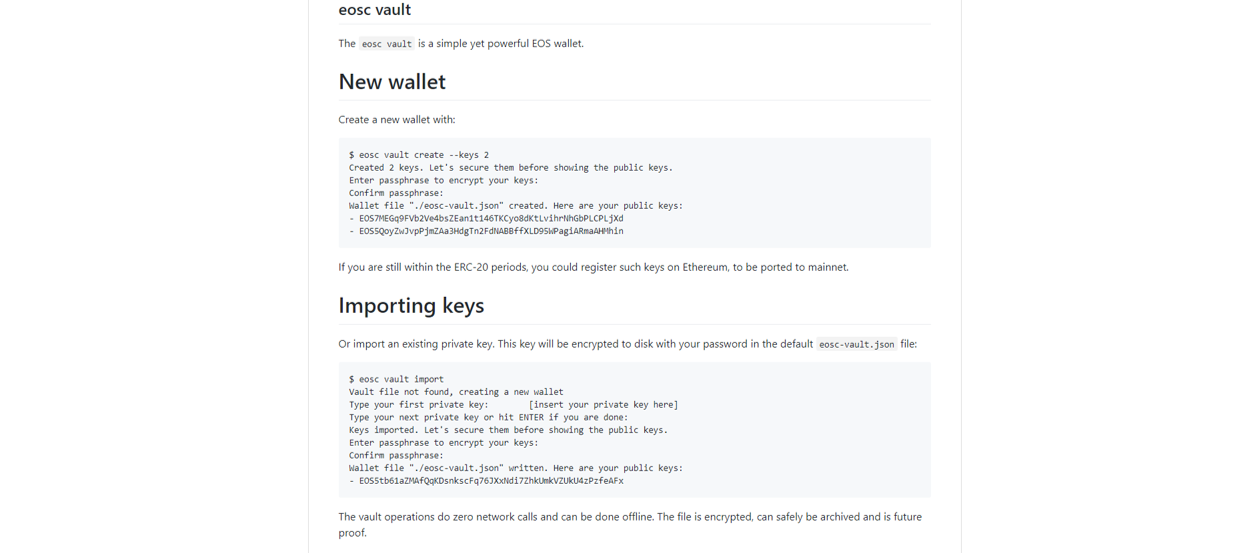This screenshot has height=553, width=1252.
Task: Select the inline "eosc-vault.json" code in paragraph
Action: click(857, 344)
